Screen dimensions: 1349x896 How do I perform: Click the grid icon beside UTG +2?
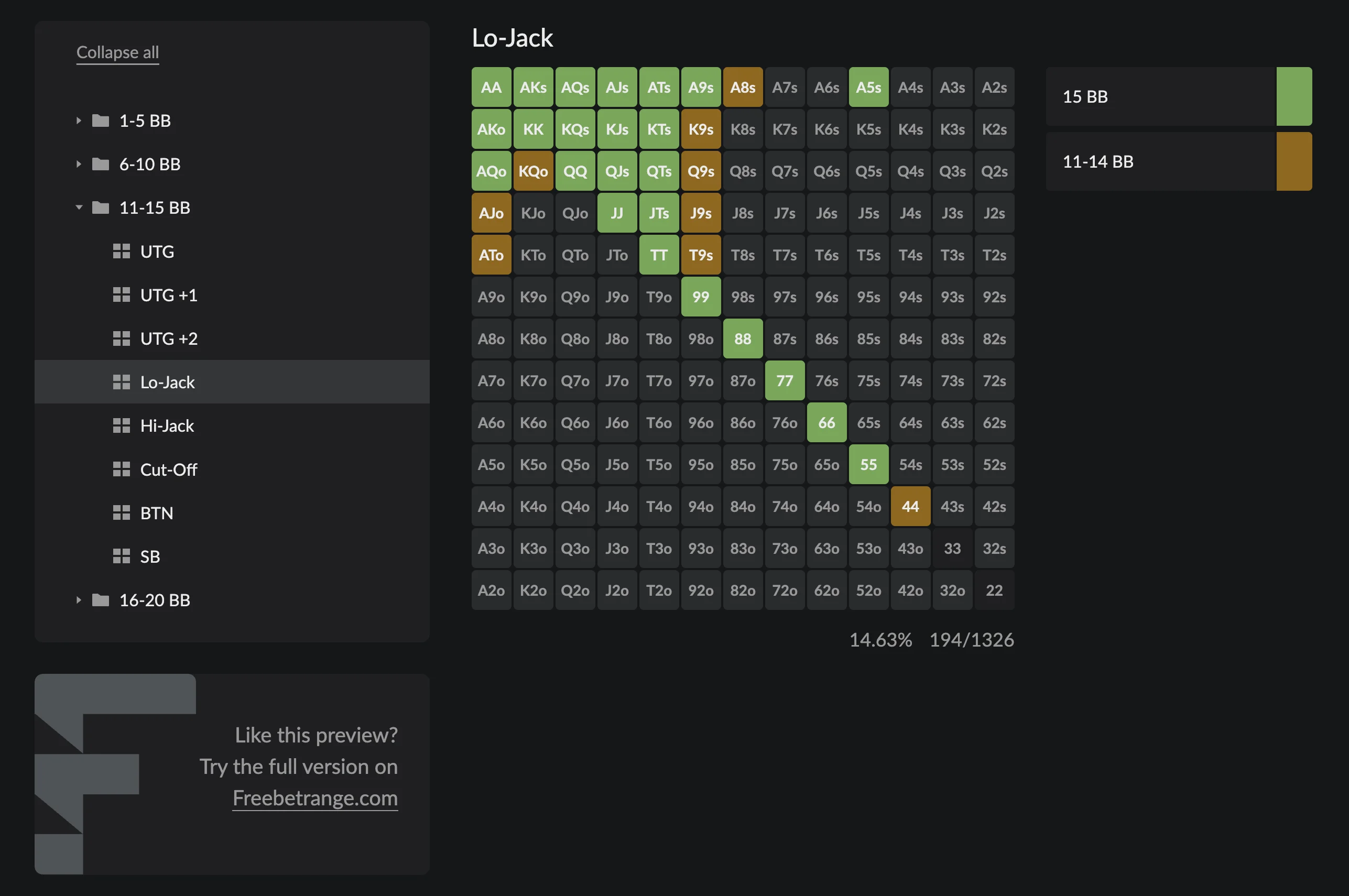[121, 338]
